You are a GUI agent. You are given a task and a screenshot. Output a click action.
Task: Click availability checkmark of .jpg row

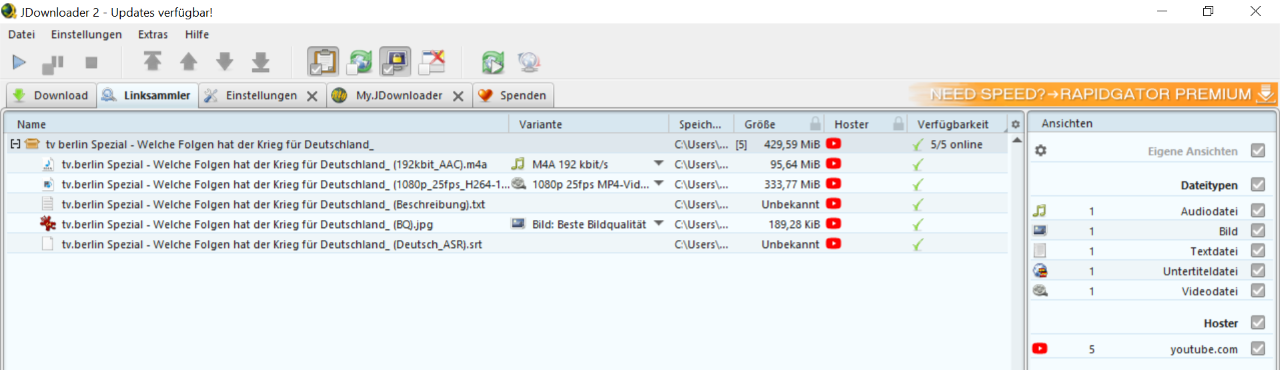(x=918, y=224)
